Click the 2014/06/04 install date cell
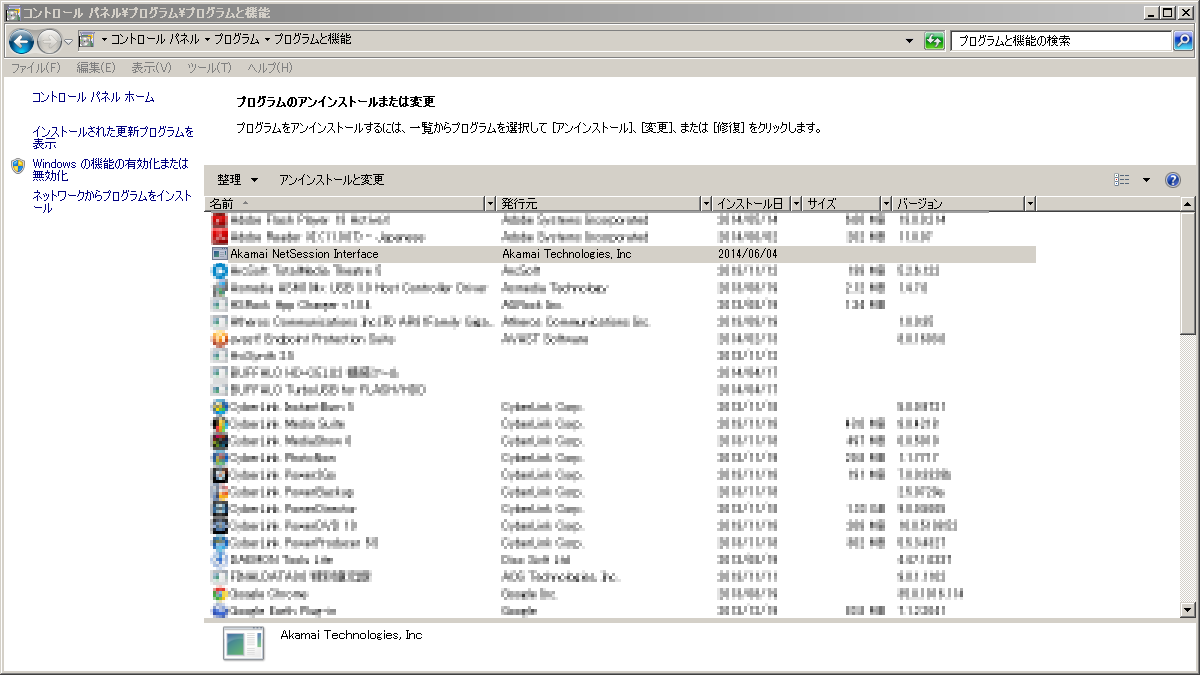The height and width of the screenshot is (675, 1200). (747, 254)
